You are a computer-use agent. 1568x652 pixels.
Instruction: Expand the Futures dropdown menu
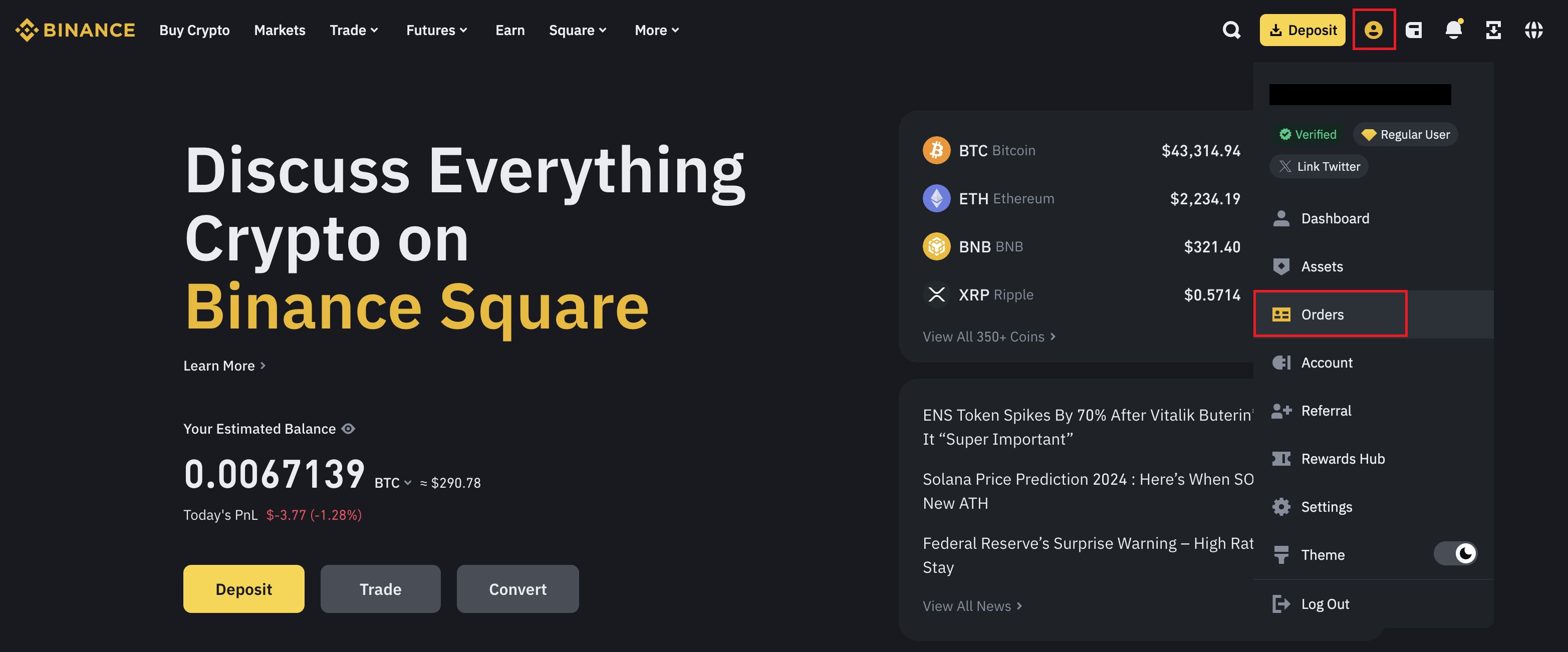(x=436, y=30)
